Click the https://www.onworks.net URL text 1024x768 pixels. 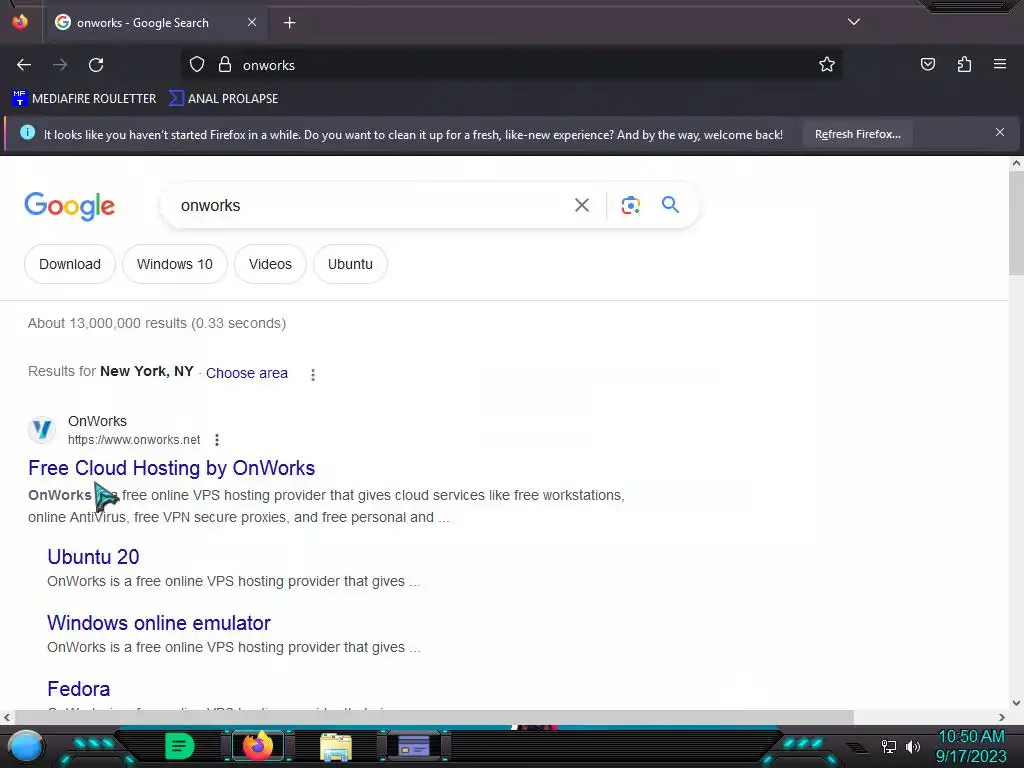134,440
